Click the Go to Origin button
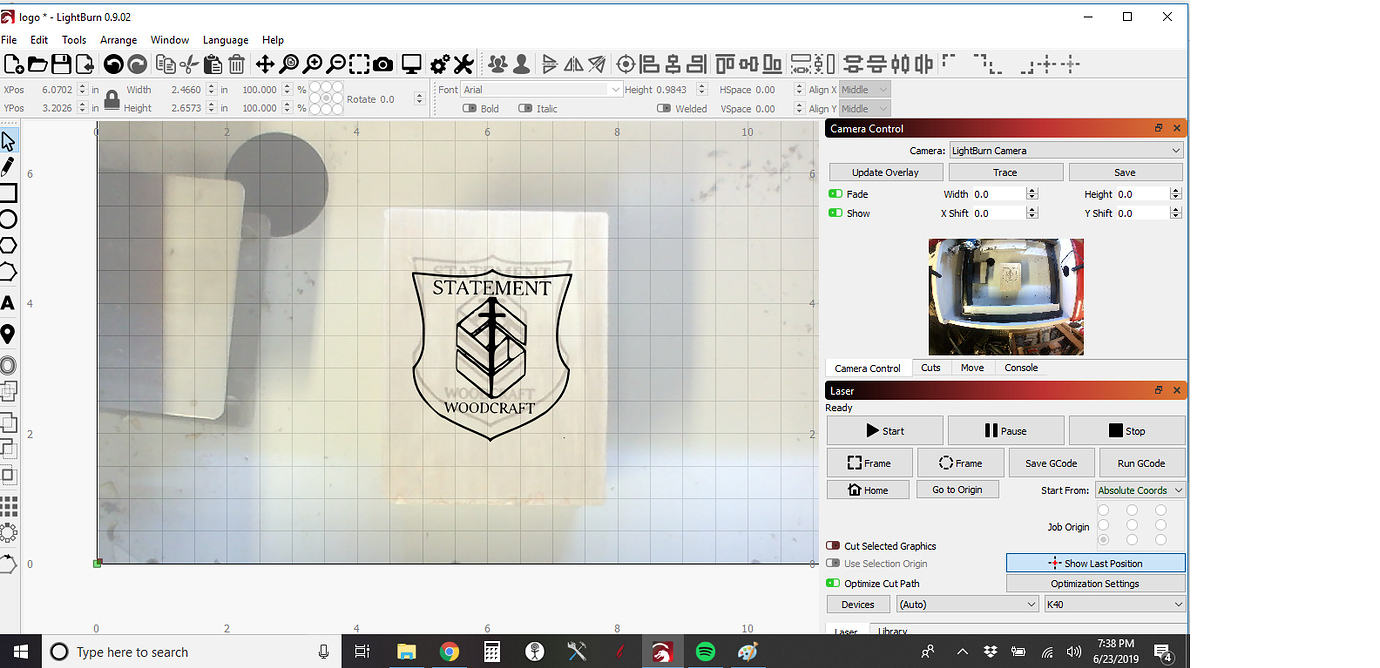The image size is (1380, 668). click(x=957, y=490)
